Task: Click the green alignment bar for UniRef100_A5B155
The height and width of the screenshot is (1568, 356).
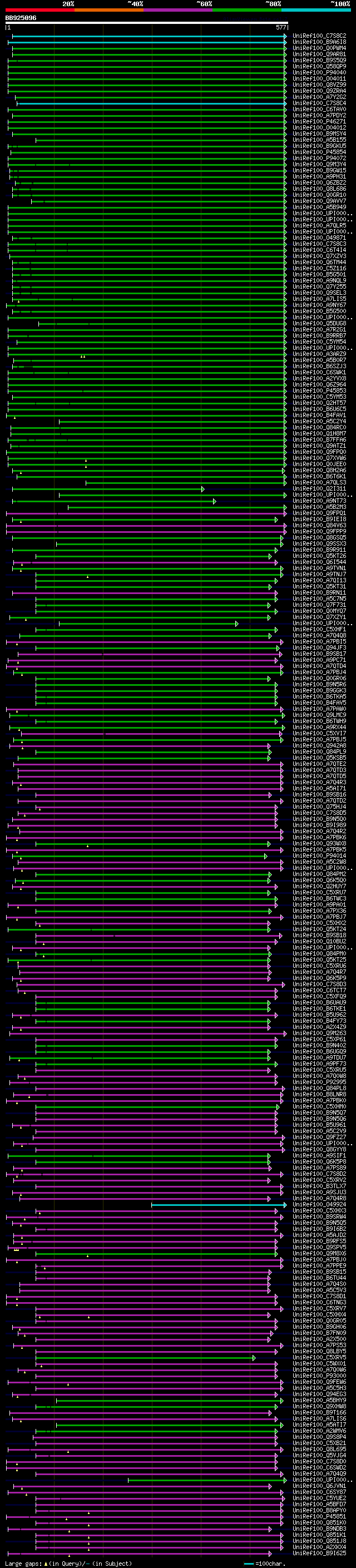Action: click(x=161, y=141)
